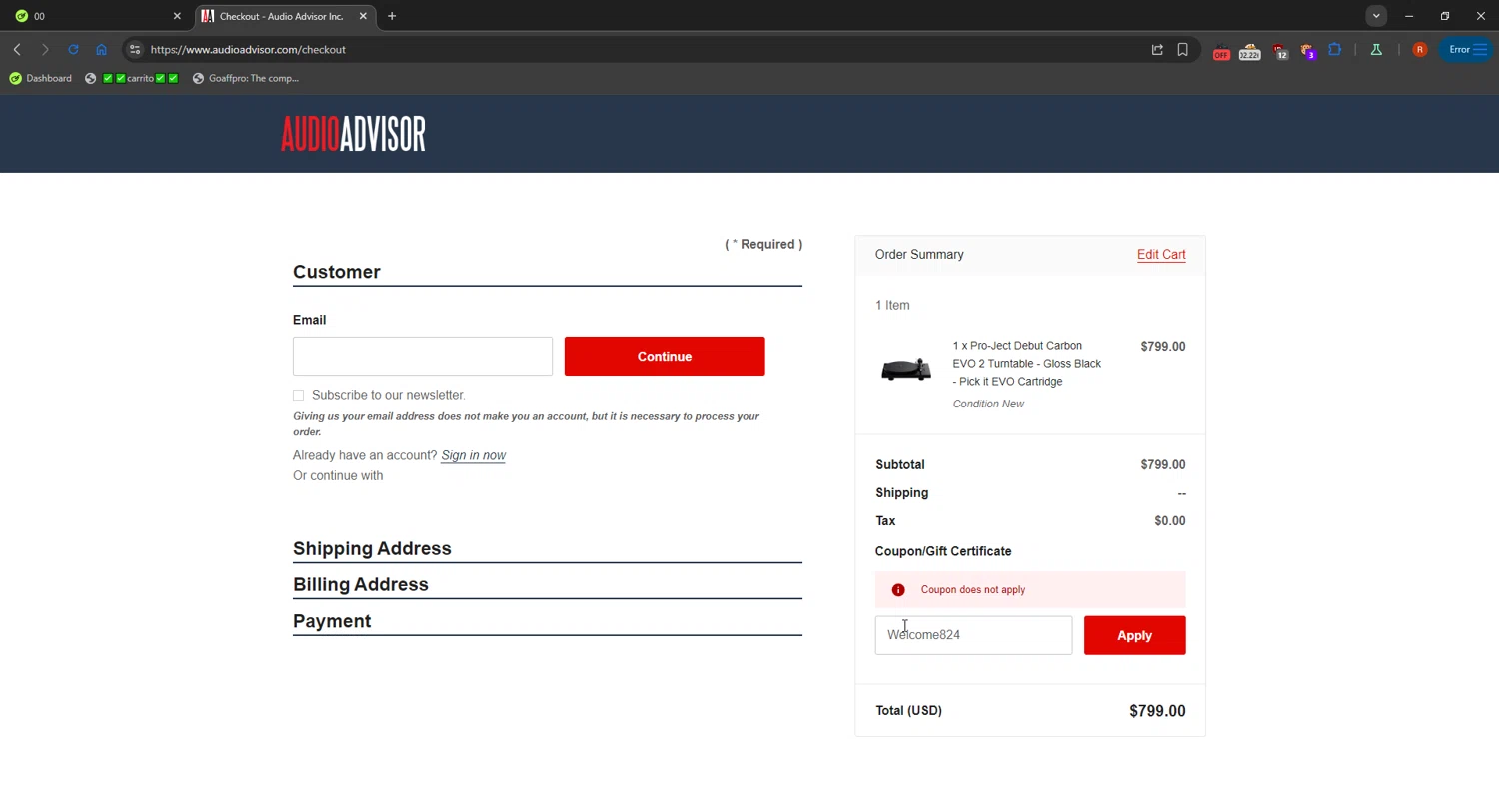Viewport: 1499px width, 812px height.
Task: Focus the Email input field
Action: (x=423, y=356)
